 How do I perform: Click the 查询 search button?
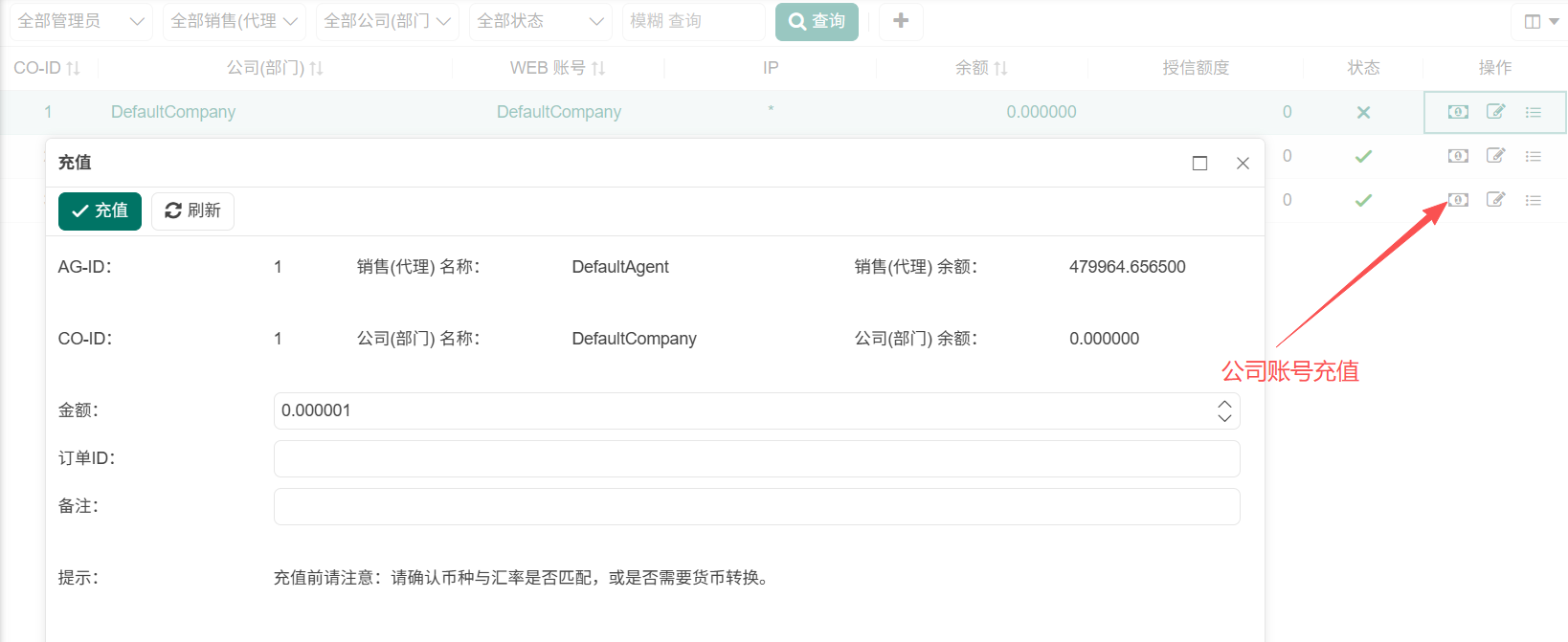[817, 21]
